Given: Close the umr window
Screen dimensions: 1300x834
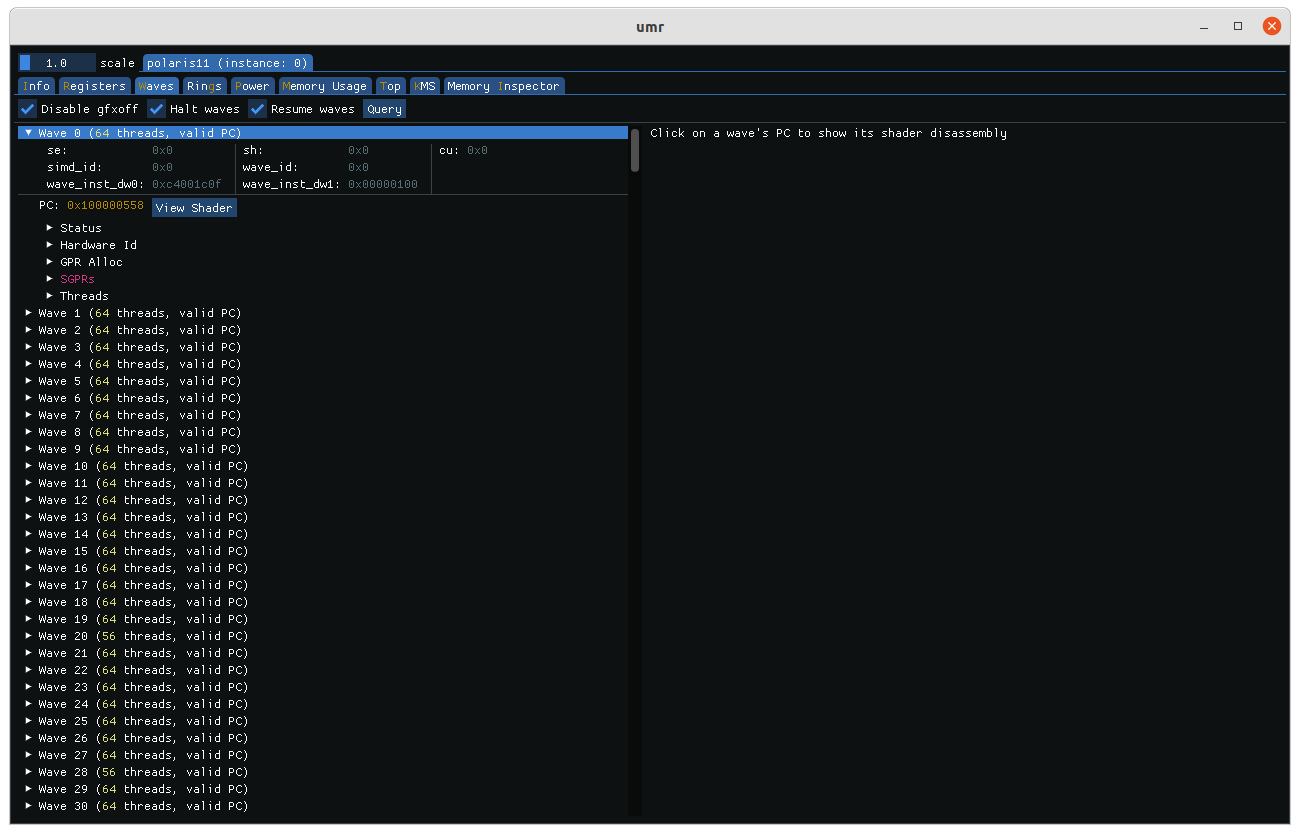Looking at the screenshot, I should click(x=1272, y=26).
